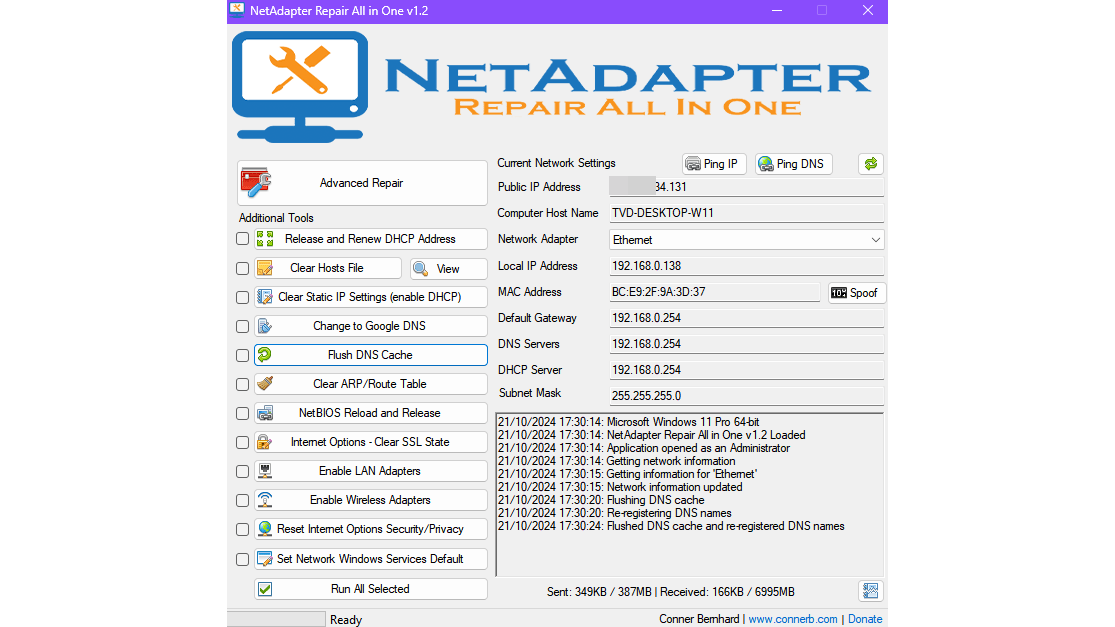Click the Set Network Windows Services icon
Screen dimensions: 1115x627
click(x=265, y=559)
